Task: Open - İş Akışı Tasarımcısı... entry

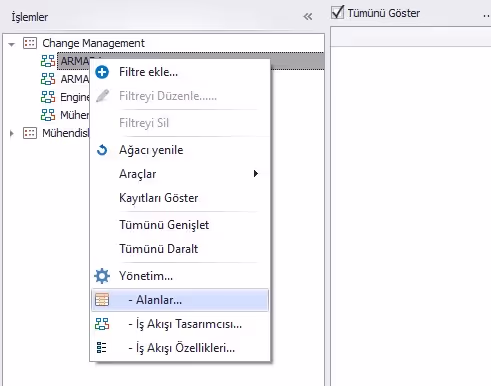Action: coord(180,324)
